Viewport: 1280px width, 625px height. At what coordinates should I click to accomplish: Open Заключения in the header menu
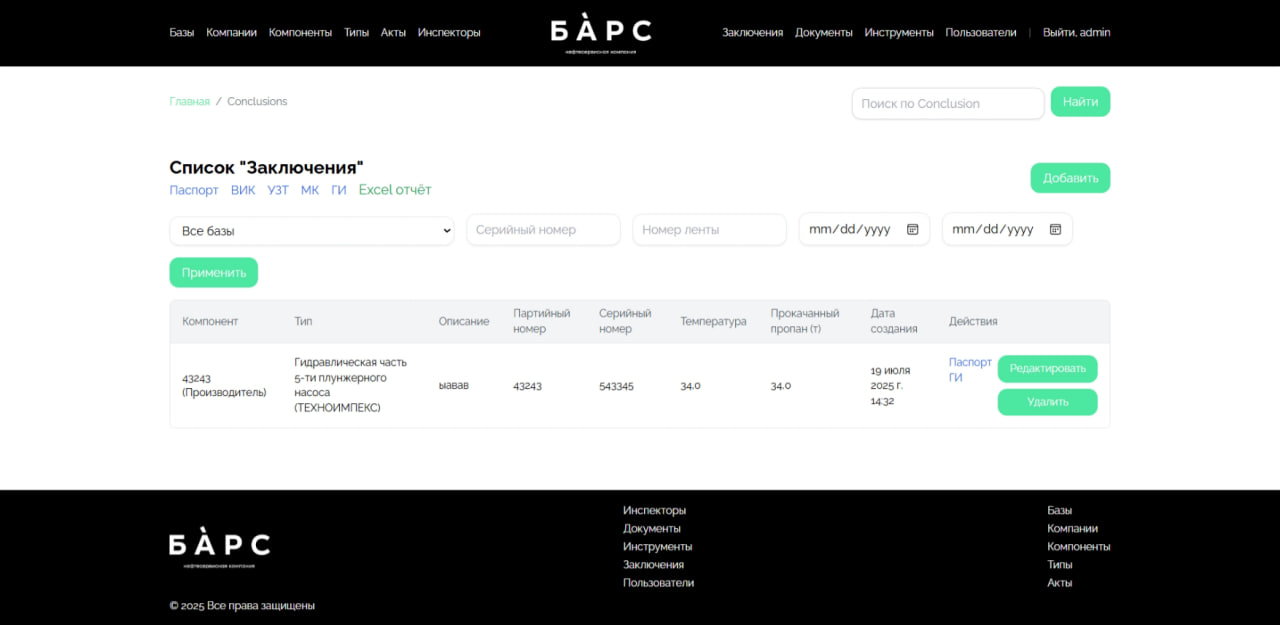(752, 32)
